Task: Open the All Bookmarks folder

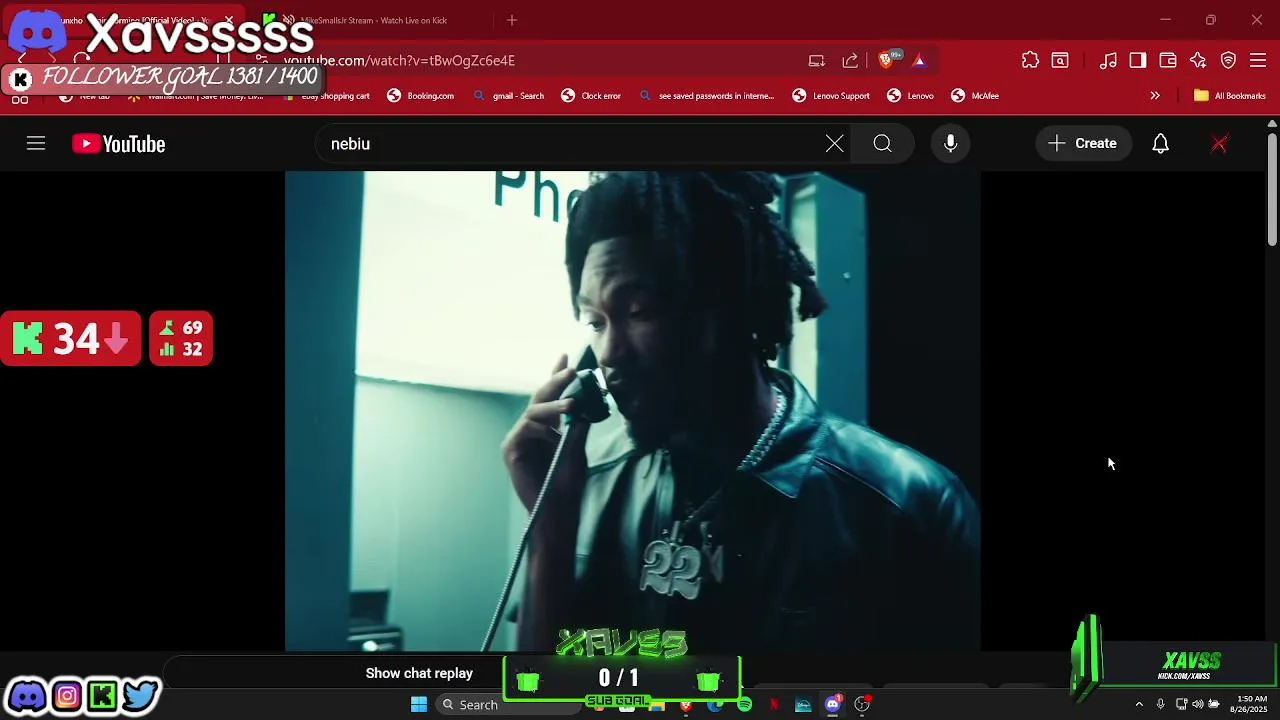Action: [x=1230, y=96]
